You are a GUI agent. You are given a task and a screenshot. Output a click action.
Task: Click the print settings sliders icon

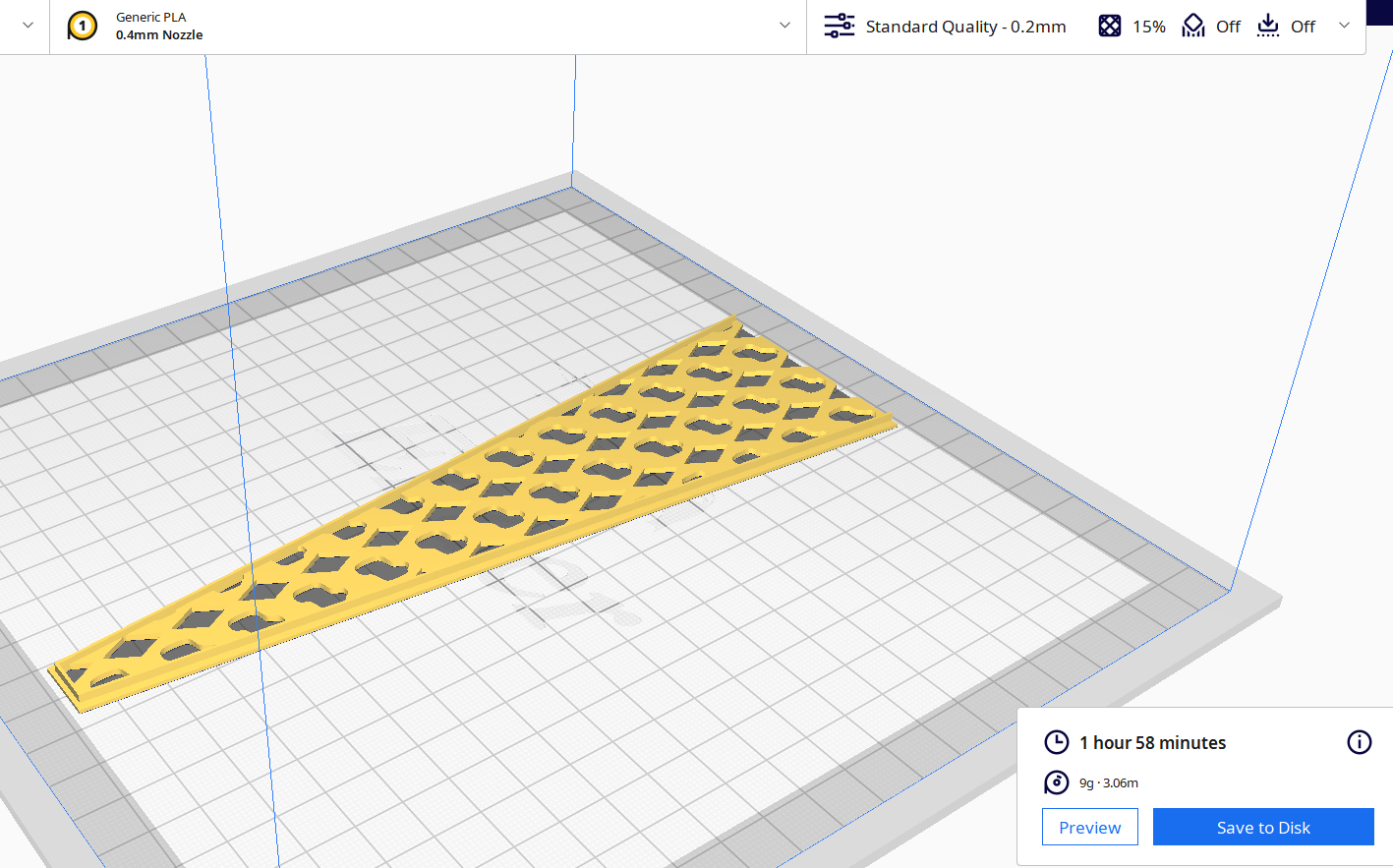[840, 27]
